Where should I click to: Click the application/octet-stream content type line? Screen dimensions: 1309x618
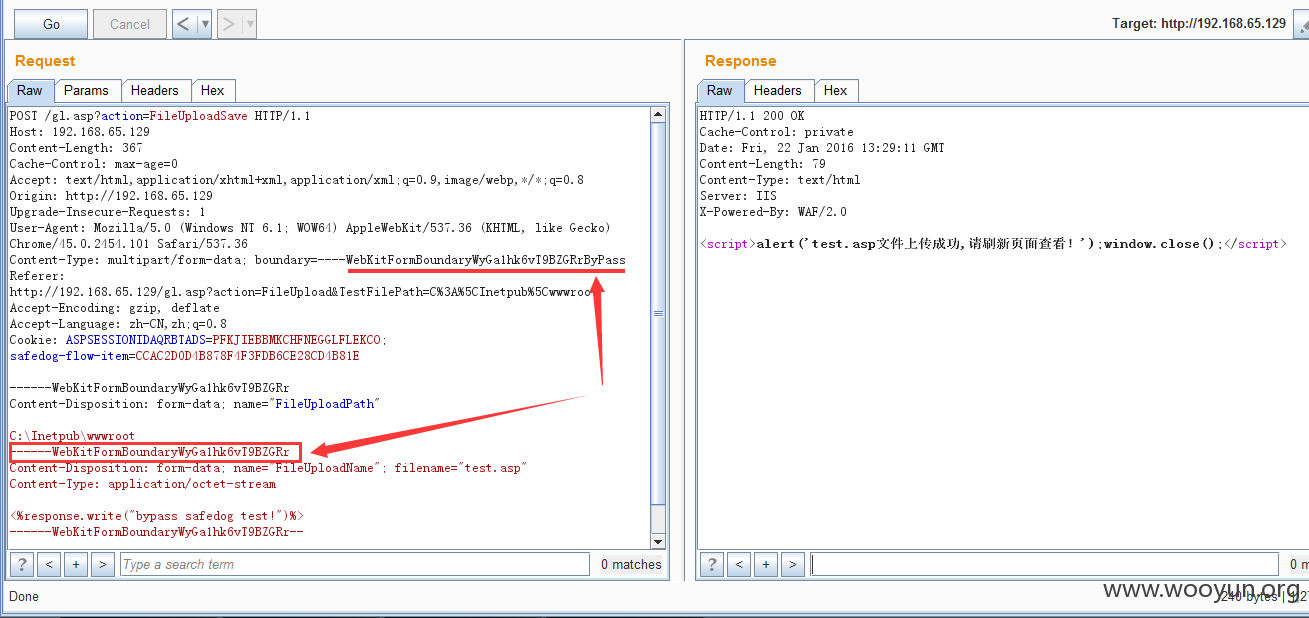pos(143,484)
